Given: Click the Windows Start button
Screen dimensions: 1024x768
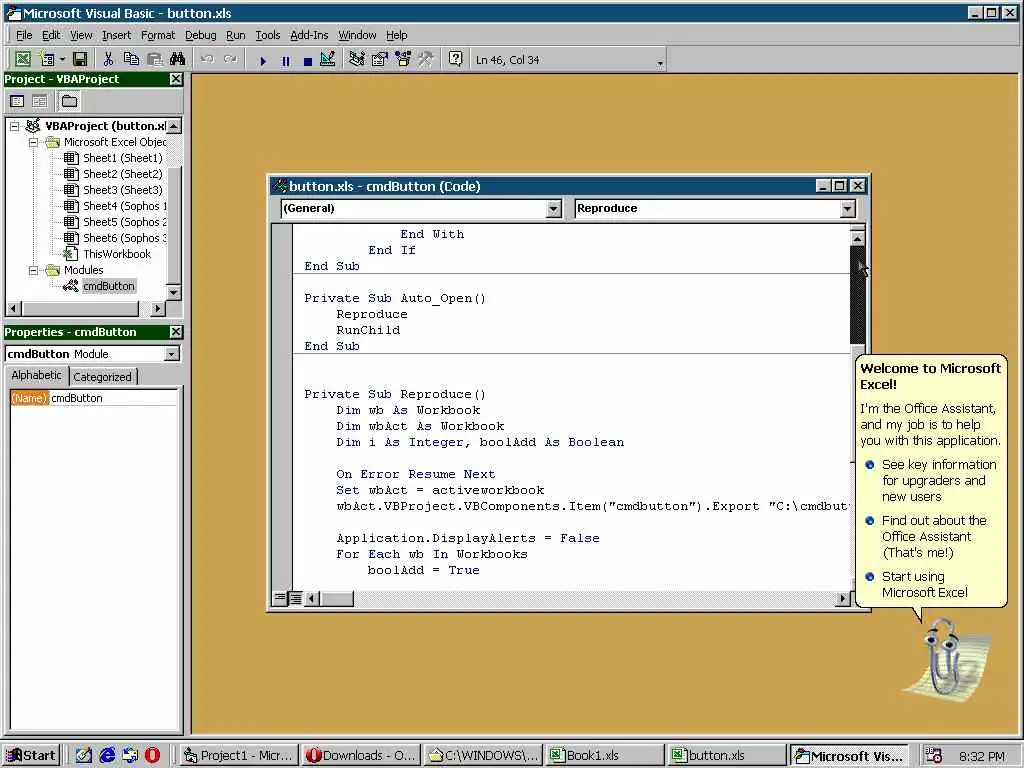Looking at the screenshot, I should click(x=31, y=756).
